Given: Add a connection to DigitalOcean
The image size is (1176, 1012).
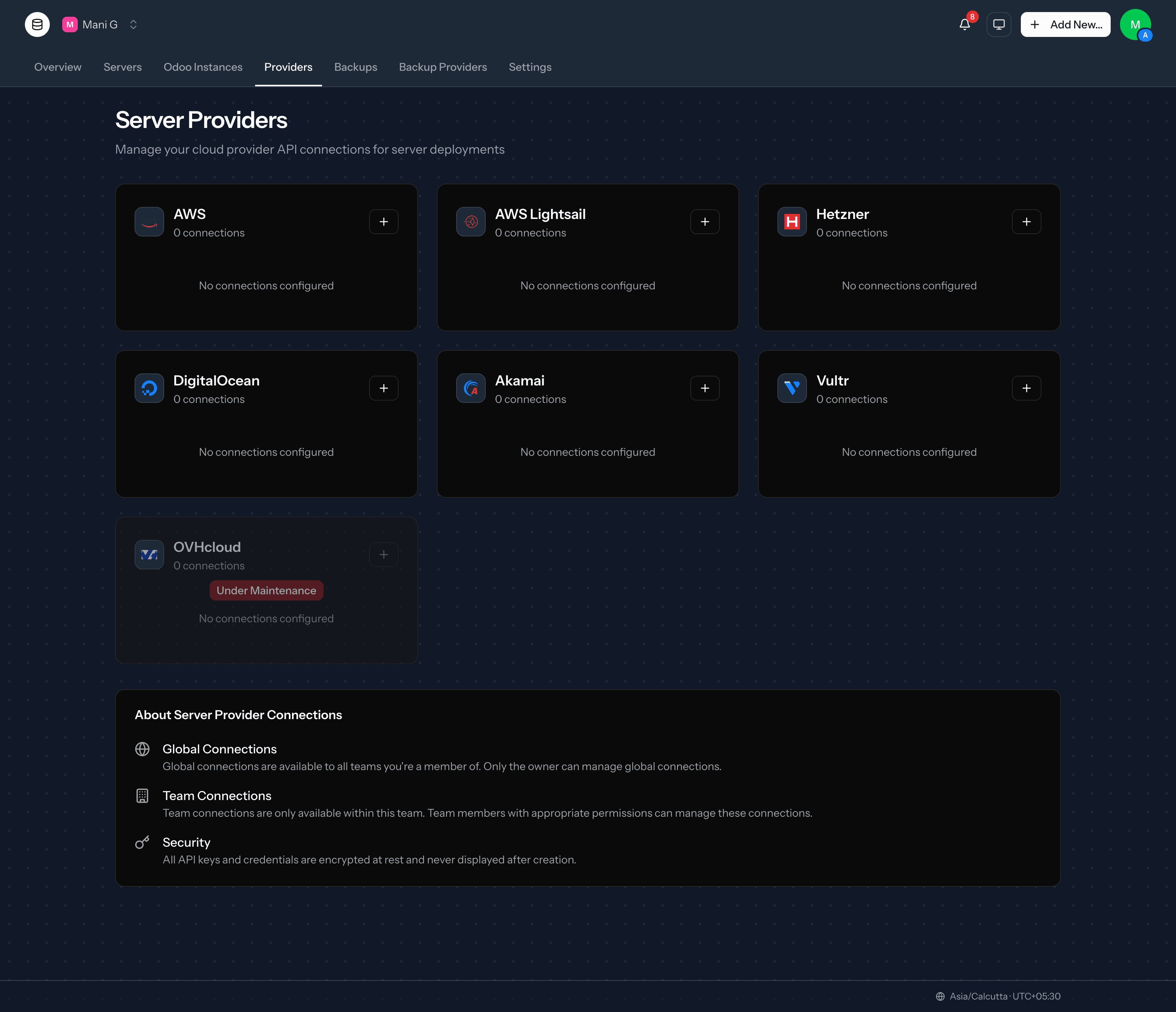Looking at the screenshot, I should (384, 388).
